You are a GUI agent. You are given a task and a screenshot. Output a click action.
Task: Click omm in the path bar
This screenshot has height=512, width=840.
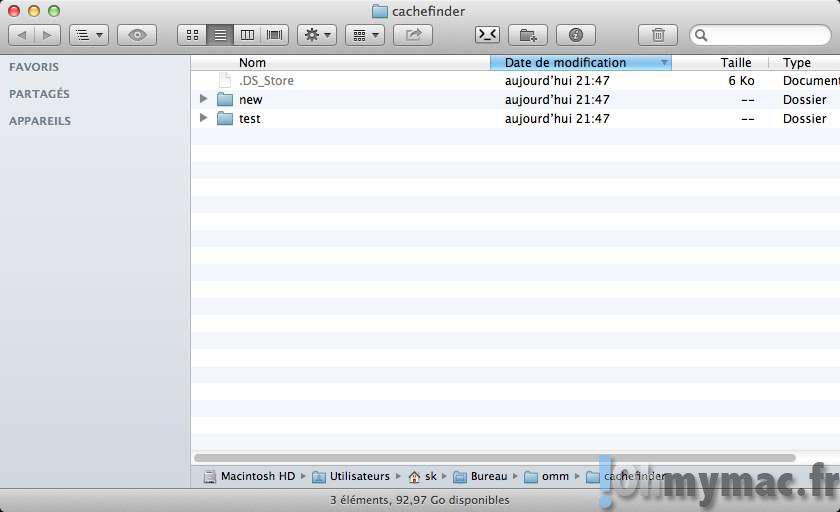click(x=546, y=476)
